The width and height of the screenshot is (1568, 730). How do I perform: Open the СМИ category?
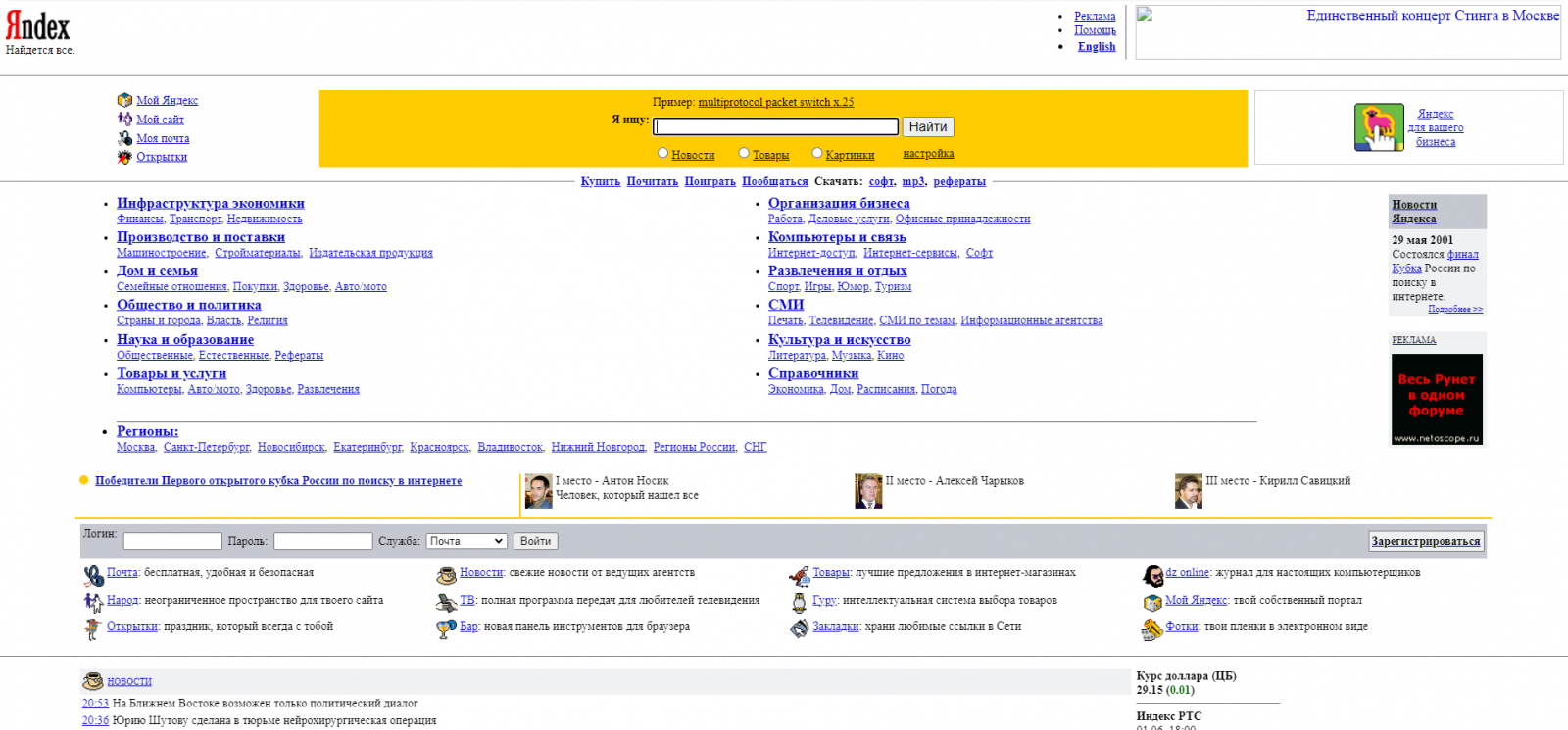(x=786, y=305)
